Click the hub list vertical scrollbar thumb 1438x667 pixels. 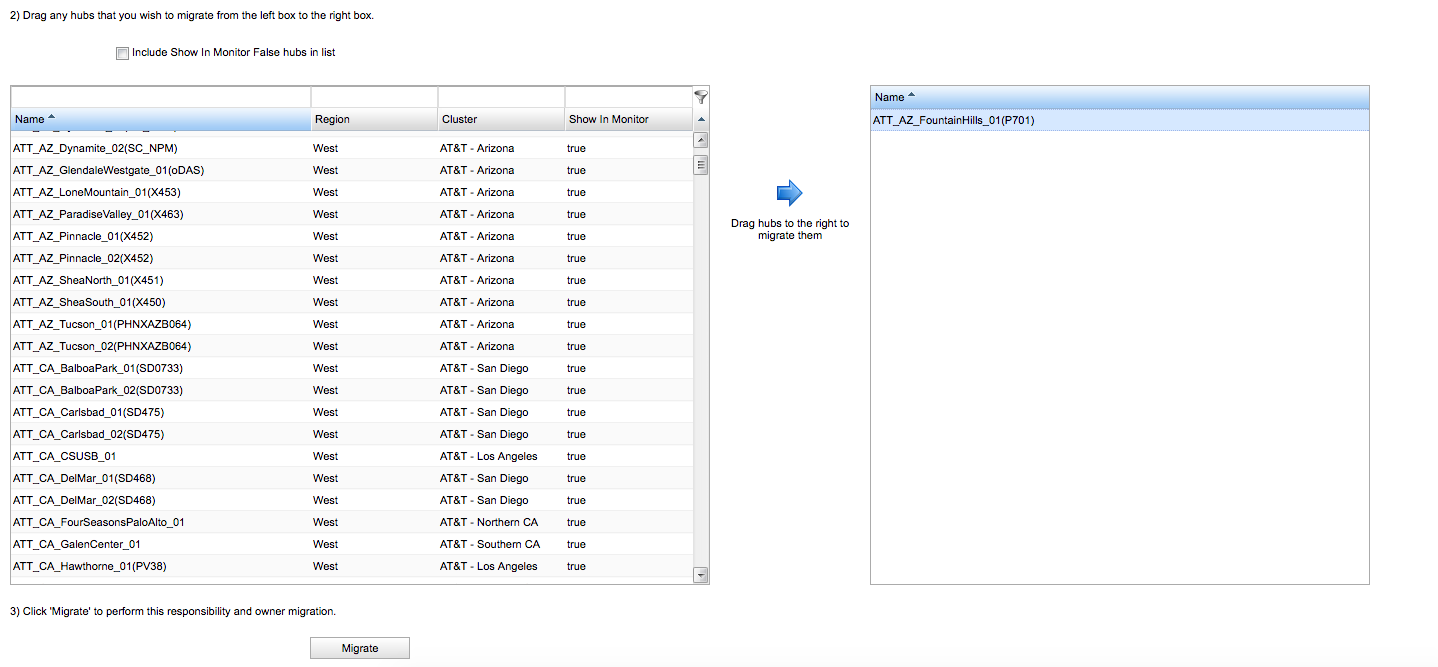(x=700, y=165)
